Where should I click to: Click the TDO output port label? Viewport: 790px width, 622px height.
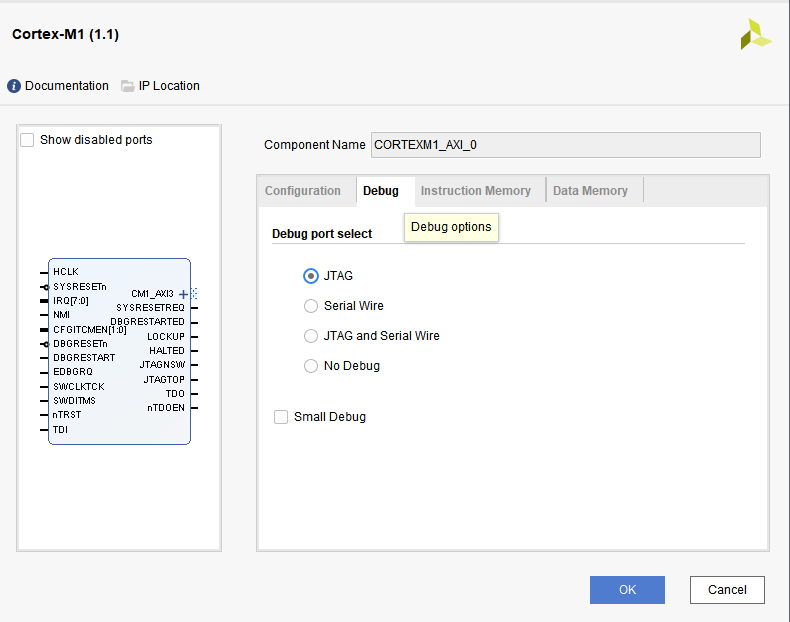175,394
